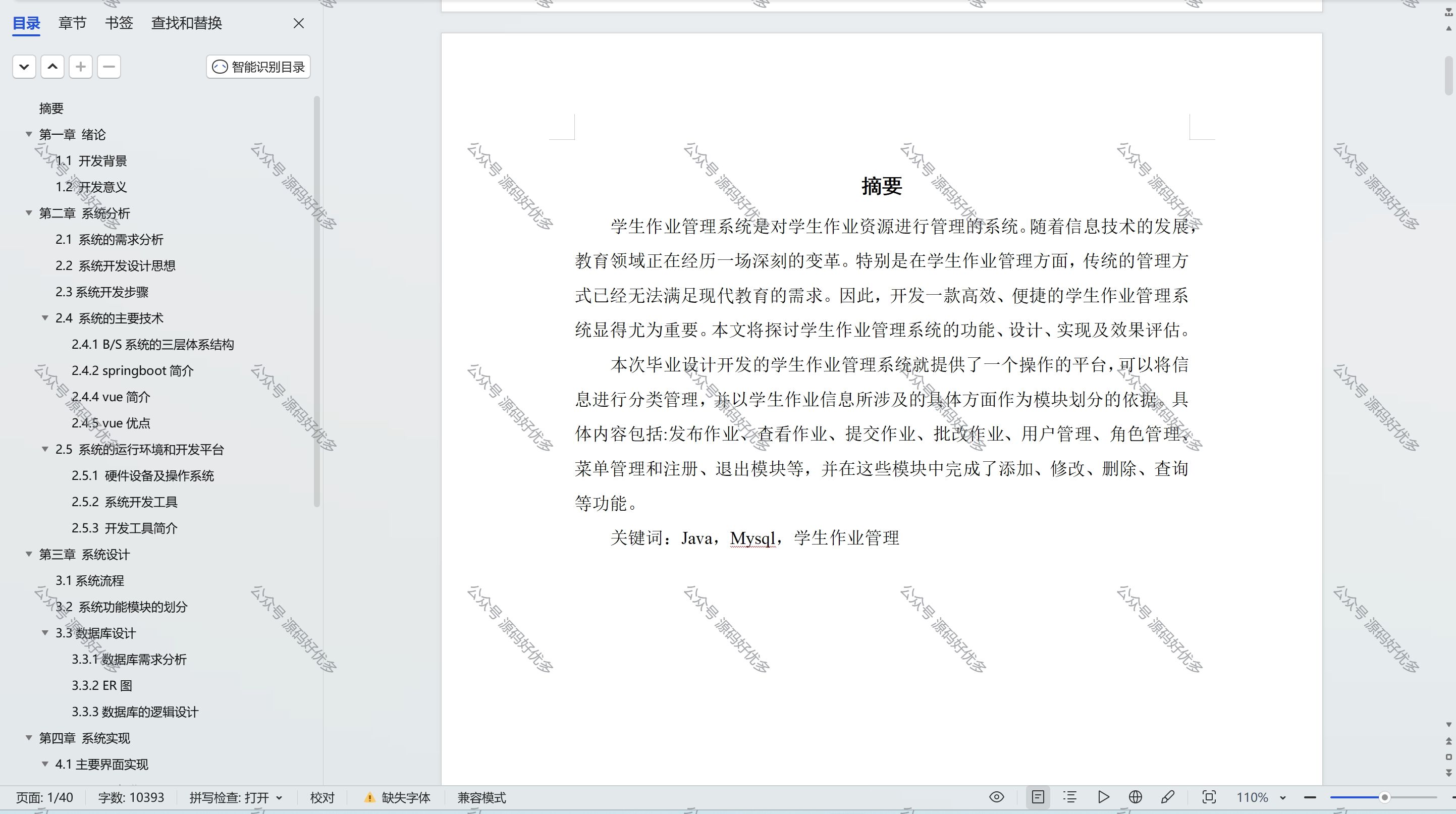1456x814 pixels.
Task: Jump to 3.2 系统功能模块的划分 heading
Action: click(121, 607)
